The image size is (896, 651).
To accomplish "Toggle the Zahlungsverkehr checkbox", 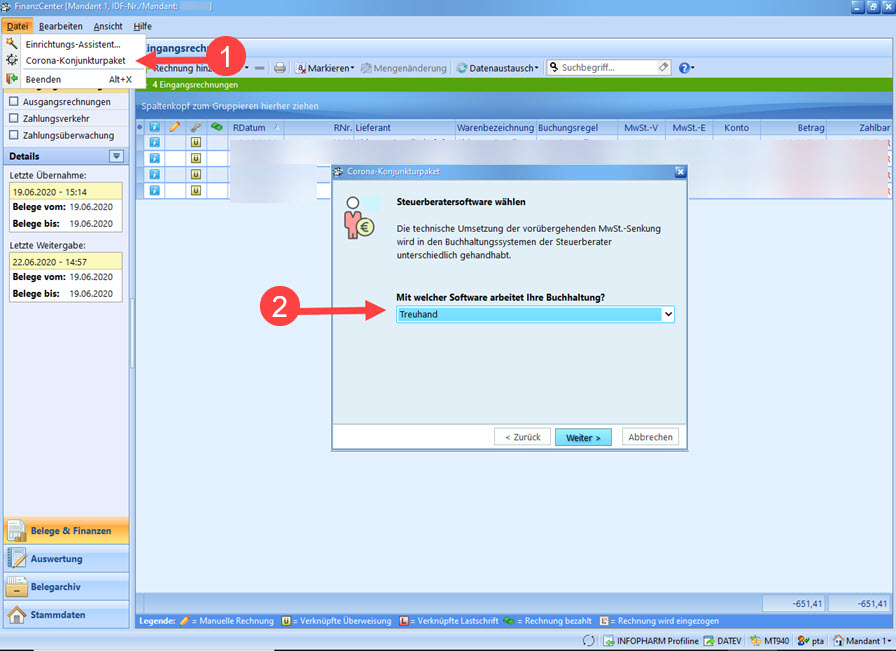I will (14, 118).
